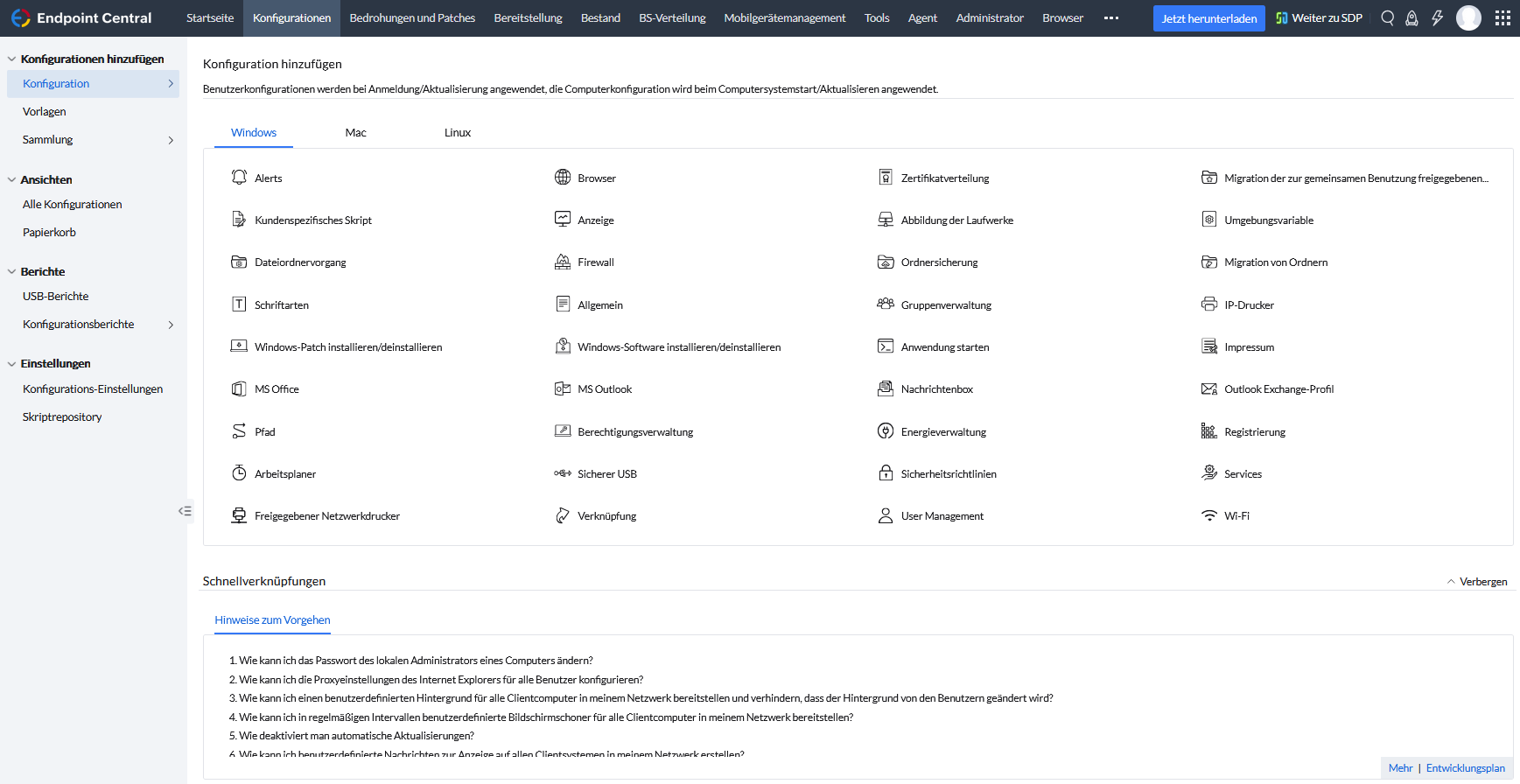Open the apps grid icon
The height and width of the screenshot is (784, 1520).
(1502, 17)
